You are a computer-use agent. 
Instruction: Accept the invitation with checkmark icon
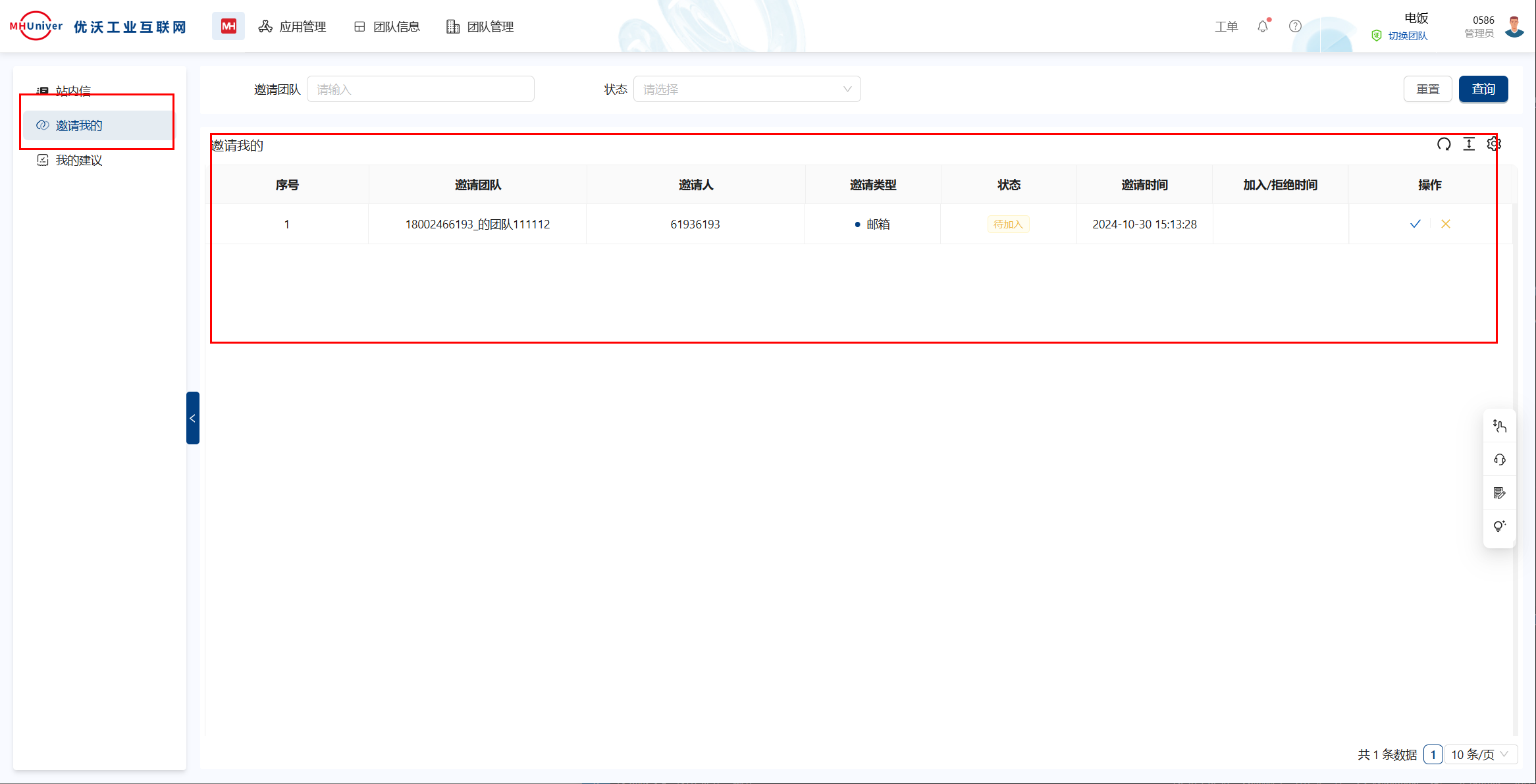1415,224
